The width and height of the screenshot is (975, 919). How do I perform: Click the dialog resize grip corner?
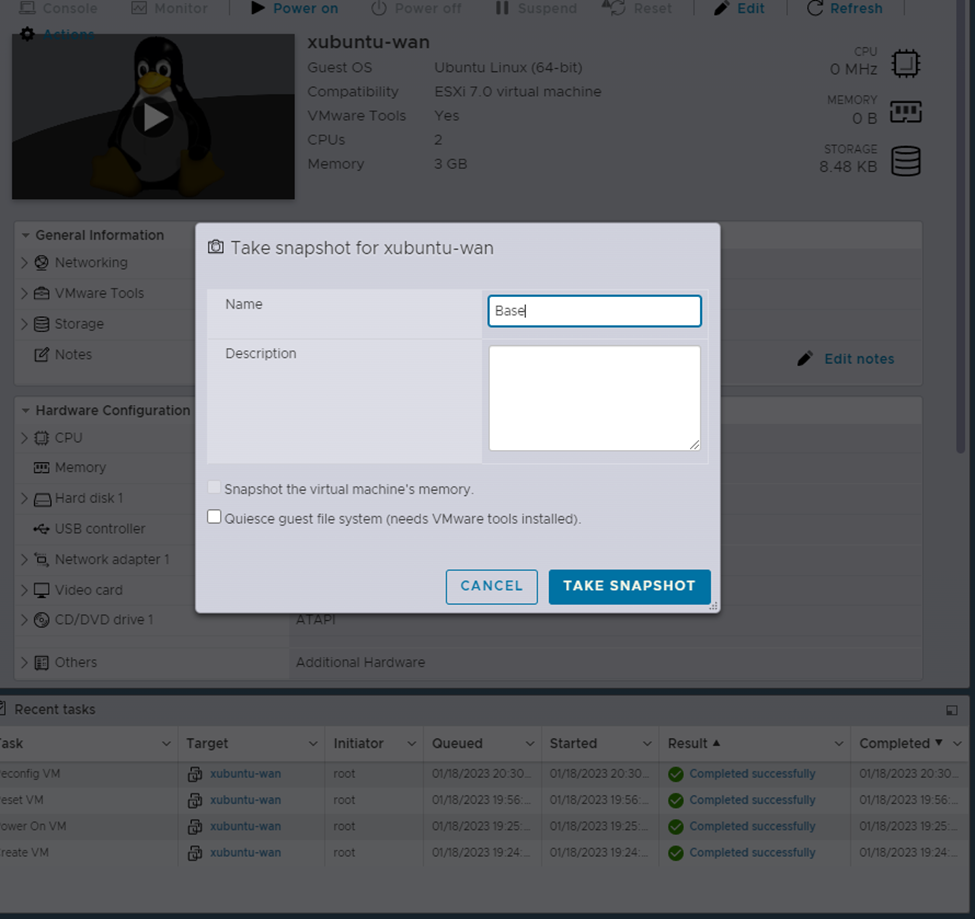713,606
